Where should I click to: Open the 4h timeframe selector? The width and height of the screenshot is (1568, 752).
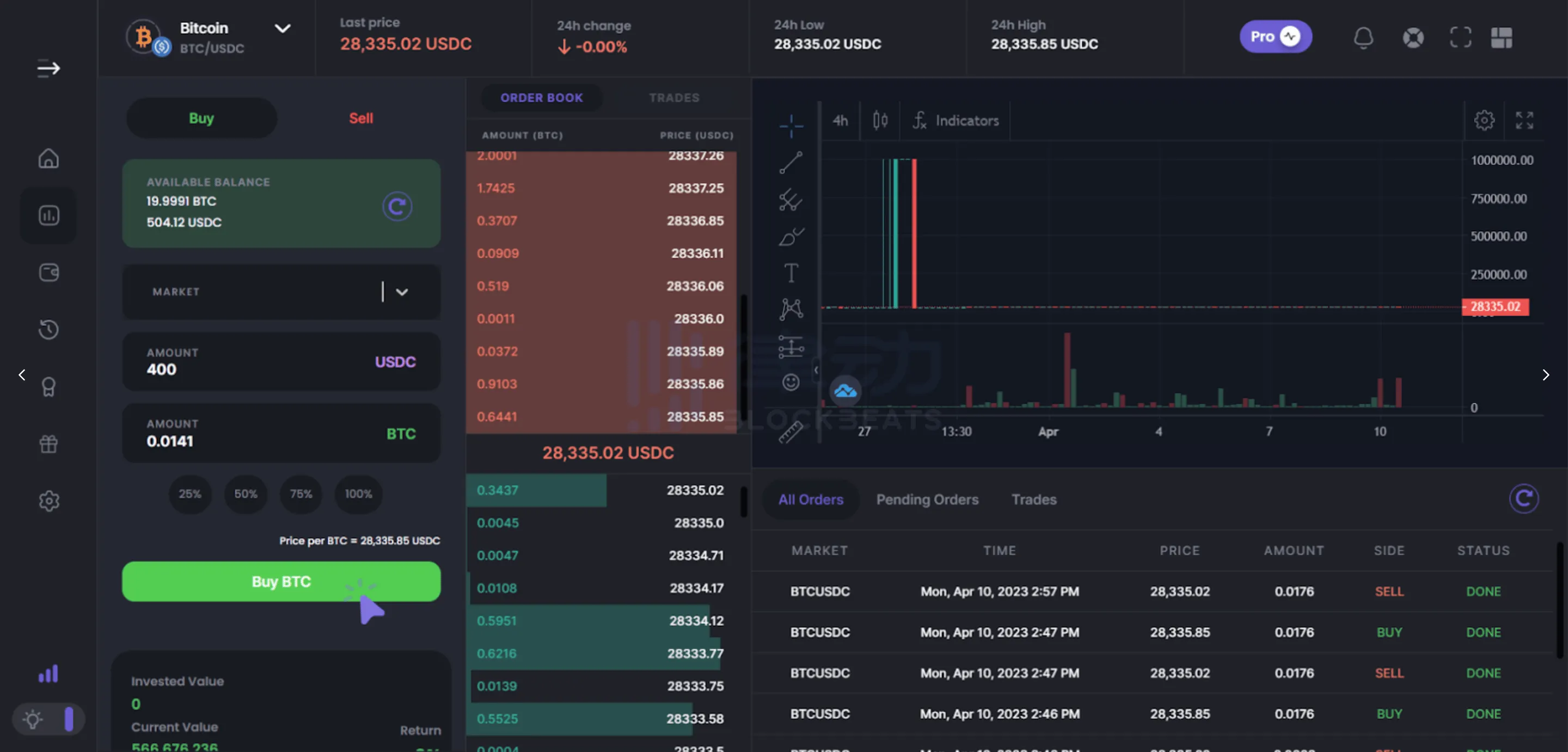(x=840, y=120)
